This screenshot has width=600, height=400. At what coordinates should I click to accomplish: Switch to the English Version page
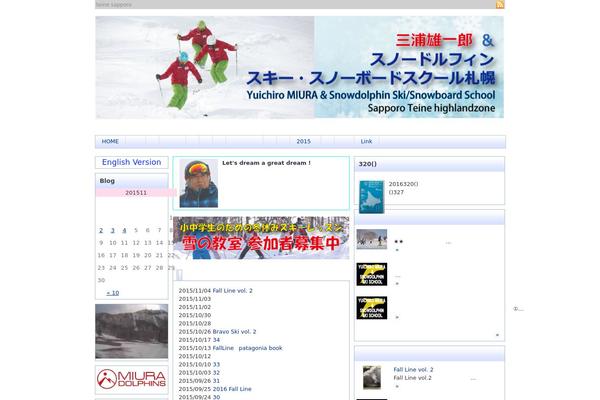point(132,162)
